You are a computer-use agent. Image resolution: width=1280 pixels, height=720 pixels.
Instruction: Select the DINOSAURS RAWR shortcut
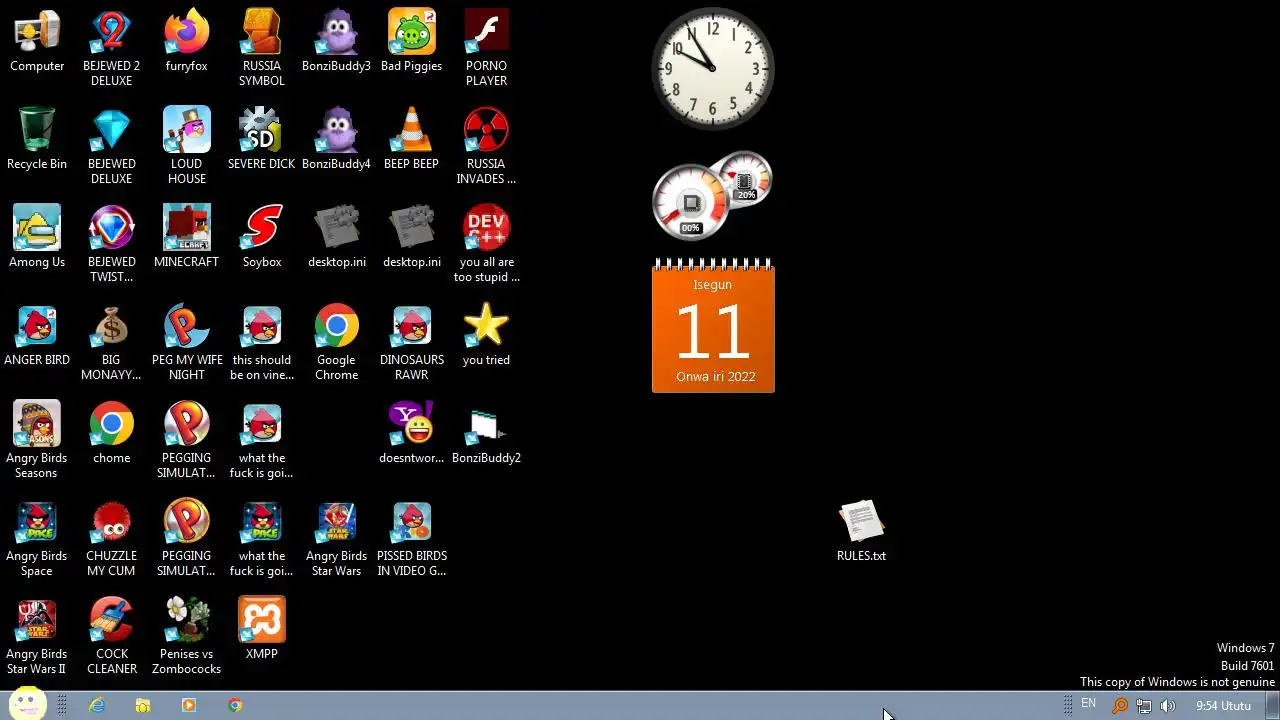412,342
